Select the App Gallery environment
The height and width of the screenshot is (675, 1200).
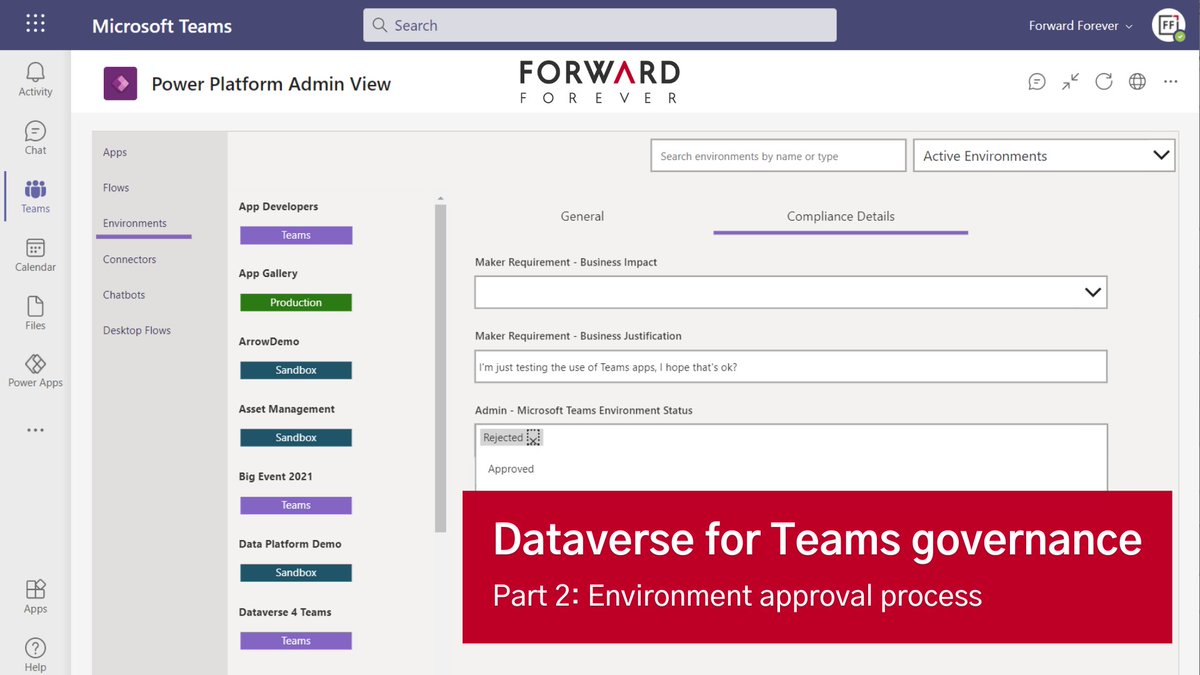[x=268, y=273]
